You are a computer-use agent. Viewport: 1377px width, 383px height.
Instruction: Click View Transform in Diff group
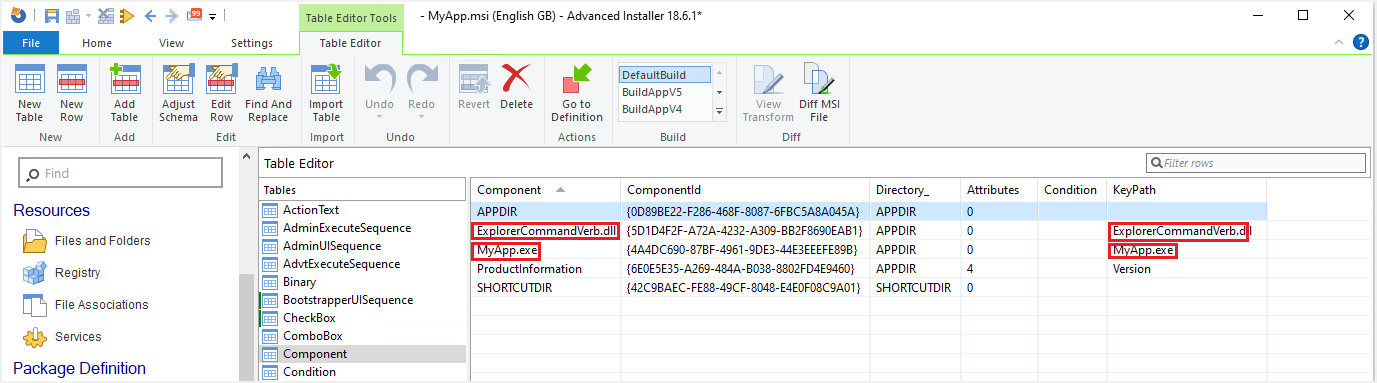(768, 93)
